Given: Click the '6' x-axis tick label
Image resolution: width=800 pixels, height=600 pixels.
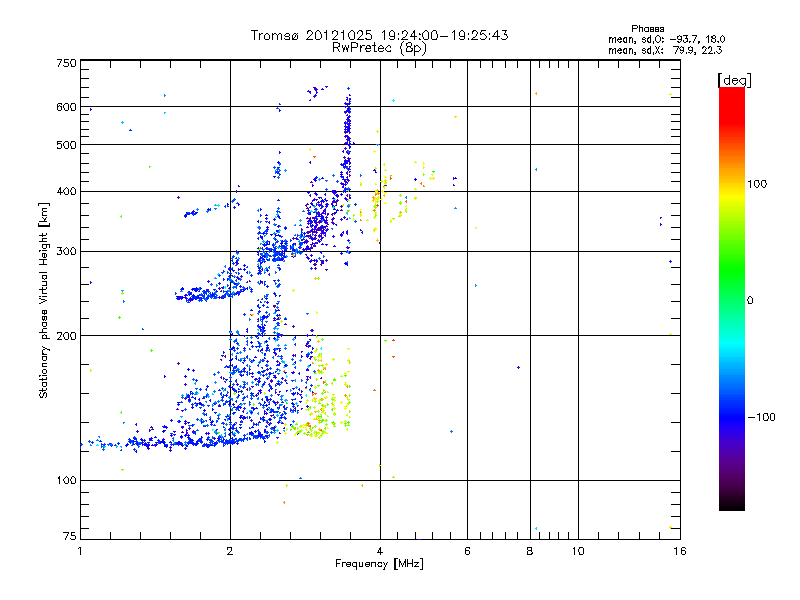Looking at the screenshot, I should click(x=467, y=551).
